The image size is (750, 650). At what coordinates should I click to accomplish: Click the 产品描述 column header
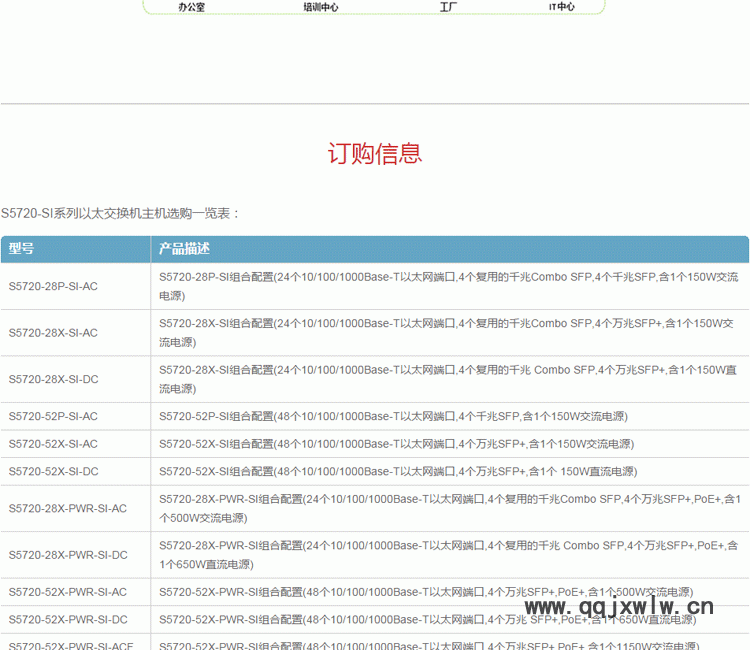(x=184, y=249)
